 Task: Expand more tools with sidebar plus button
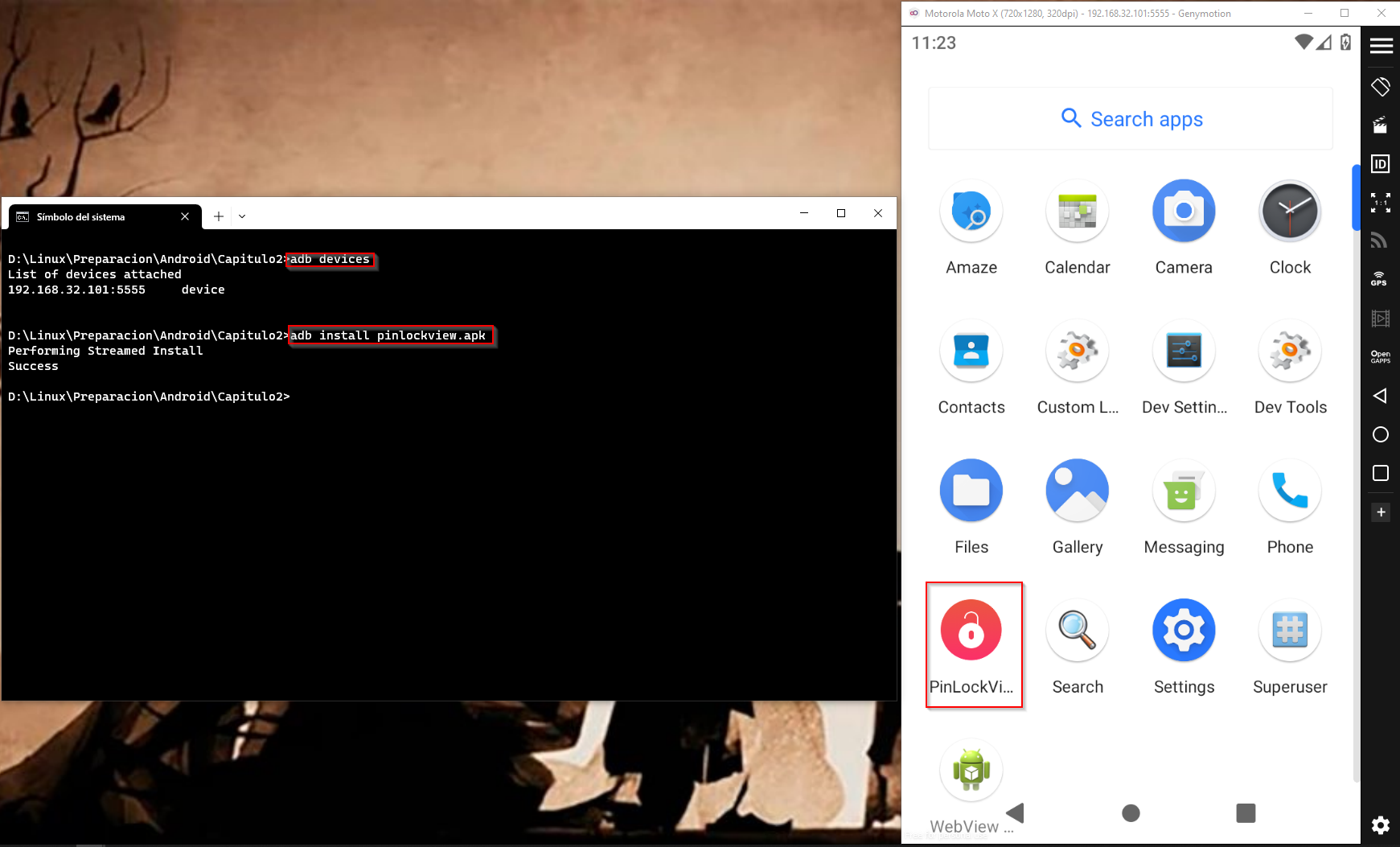pyautogui.click(x=1381, y=512)
